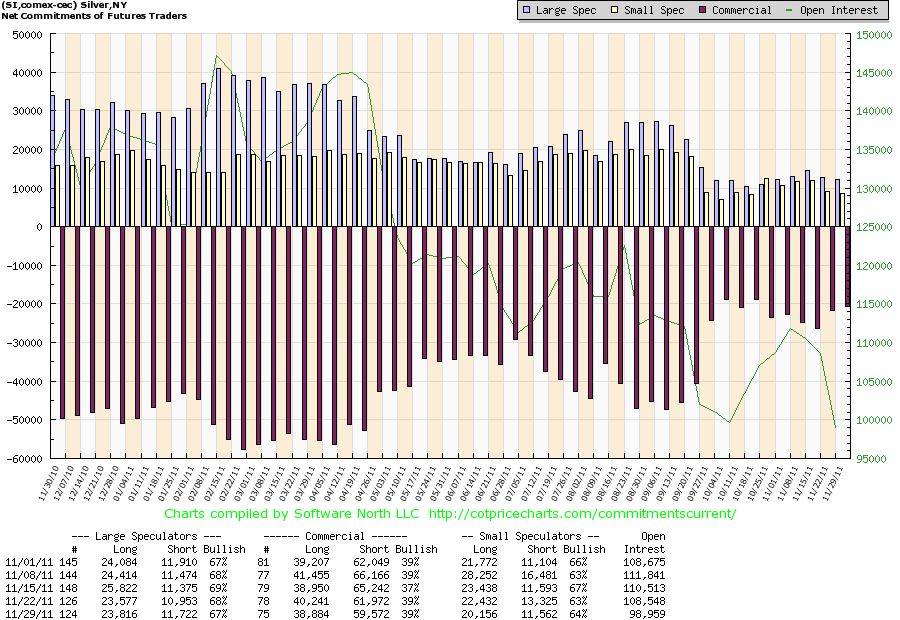Viewport: 900px width, 620px height.
Task: Click the 11/15/11 row date
Action: [x=29, y=588]
